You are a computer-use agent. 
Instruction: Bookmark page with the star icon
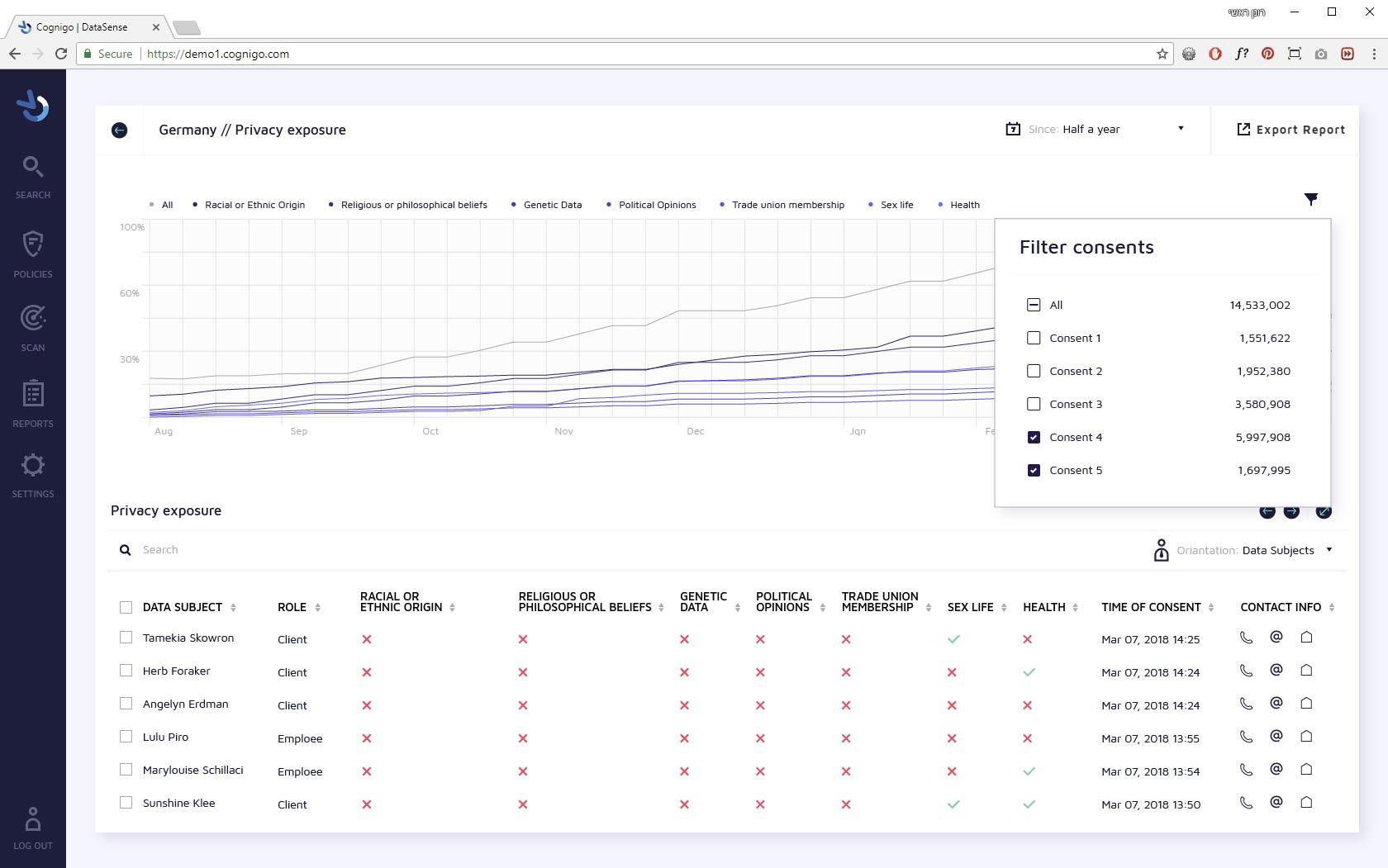coord(1162,54)
